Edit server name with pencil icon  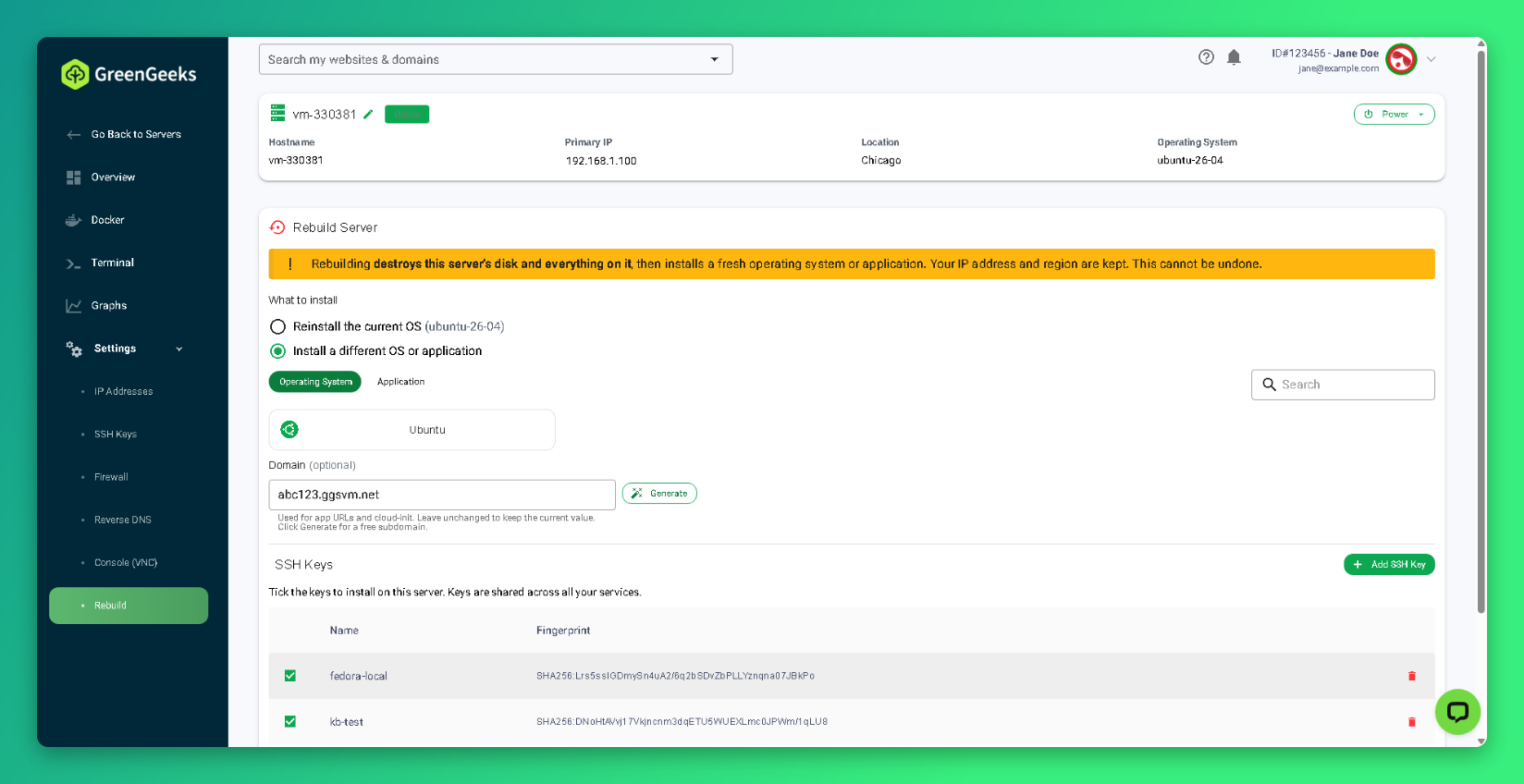(368, 115)
